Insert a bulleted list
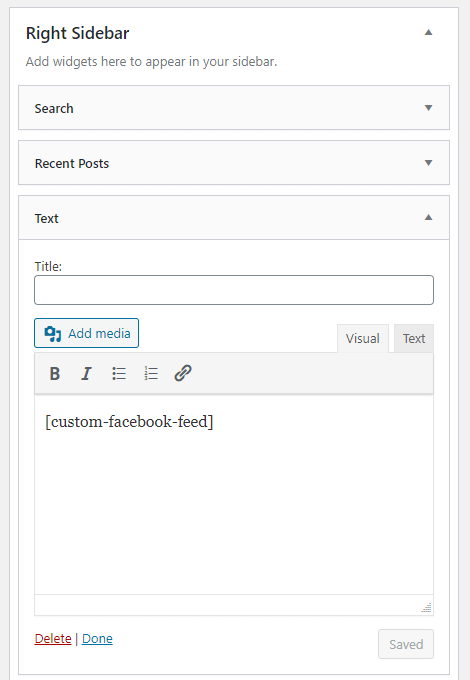 pos(119,373)
